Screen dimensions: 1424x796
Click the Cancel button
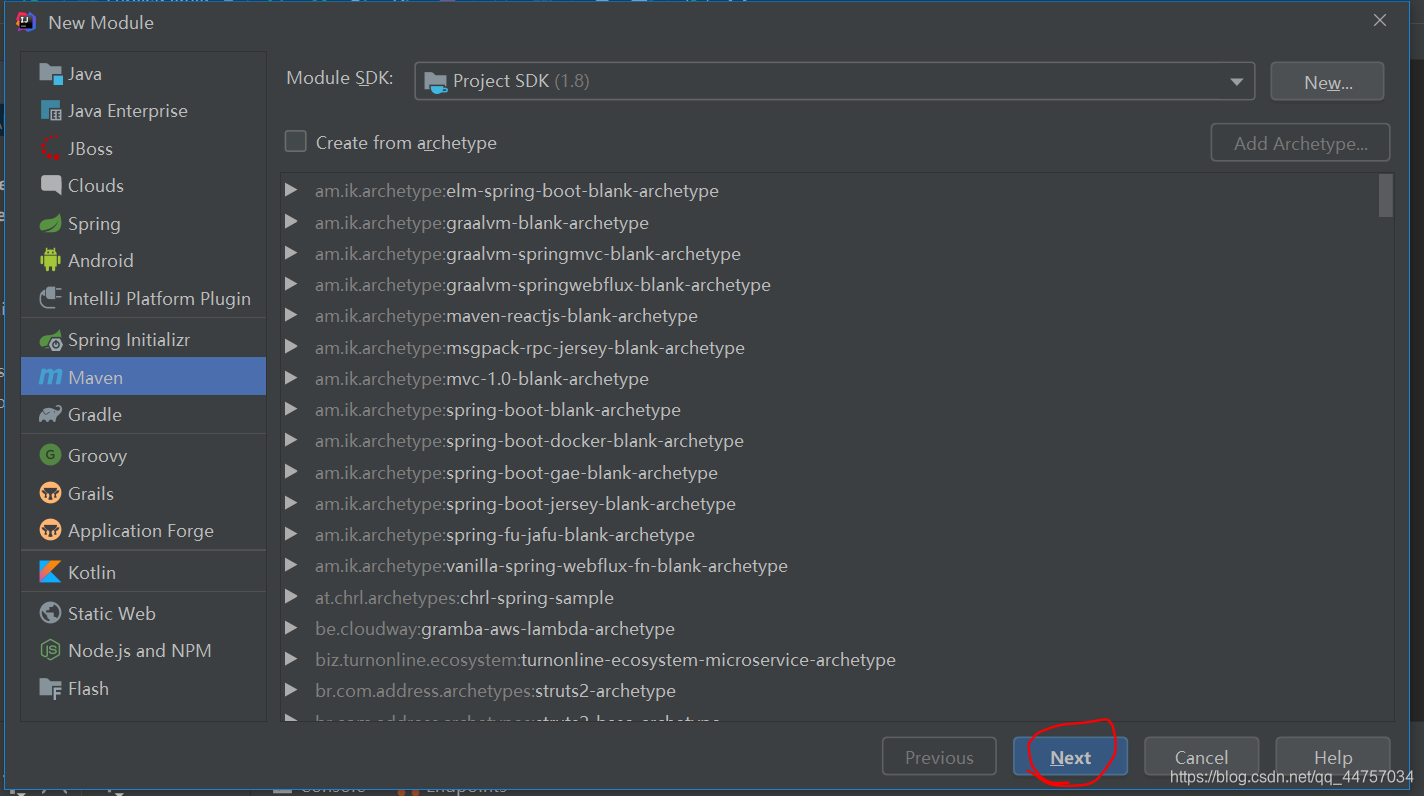[1201, 757]
